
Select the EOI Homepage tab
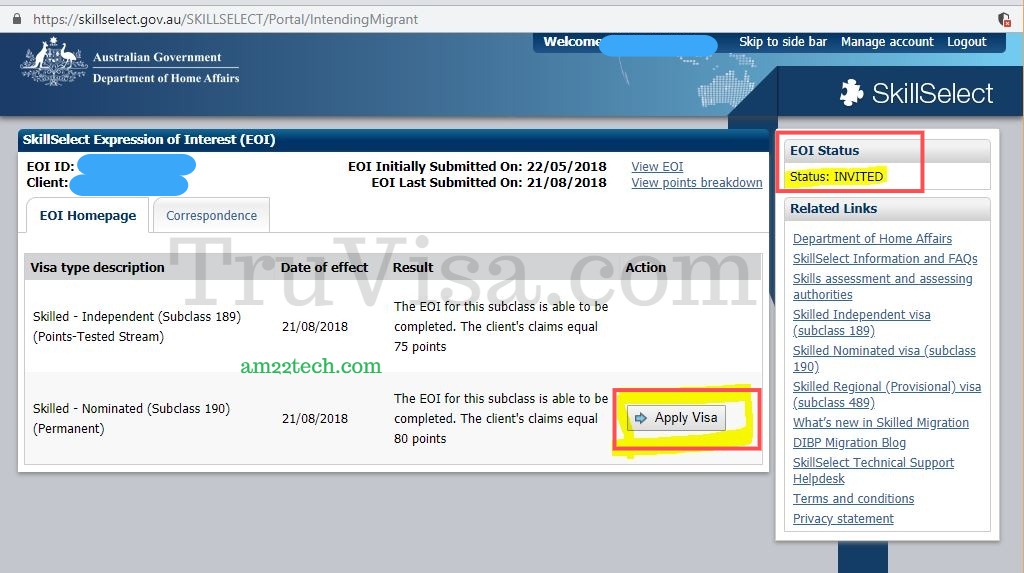tap(88, 216)
